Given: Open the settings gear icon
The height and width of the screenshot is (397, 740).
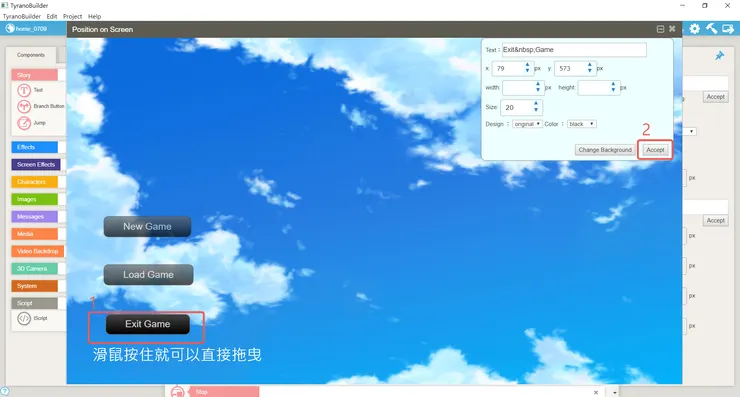Looking at the screenshot, I should click(x=695, y=29).
